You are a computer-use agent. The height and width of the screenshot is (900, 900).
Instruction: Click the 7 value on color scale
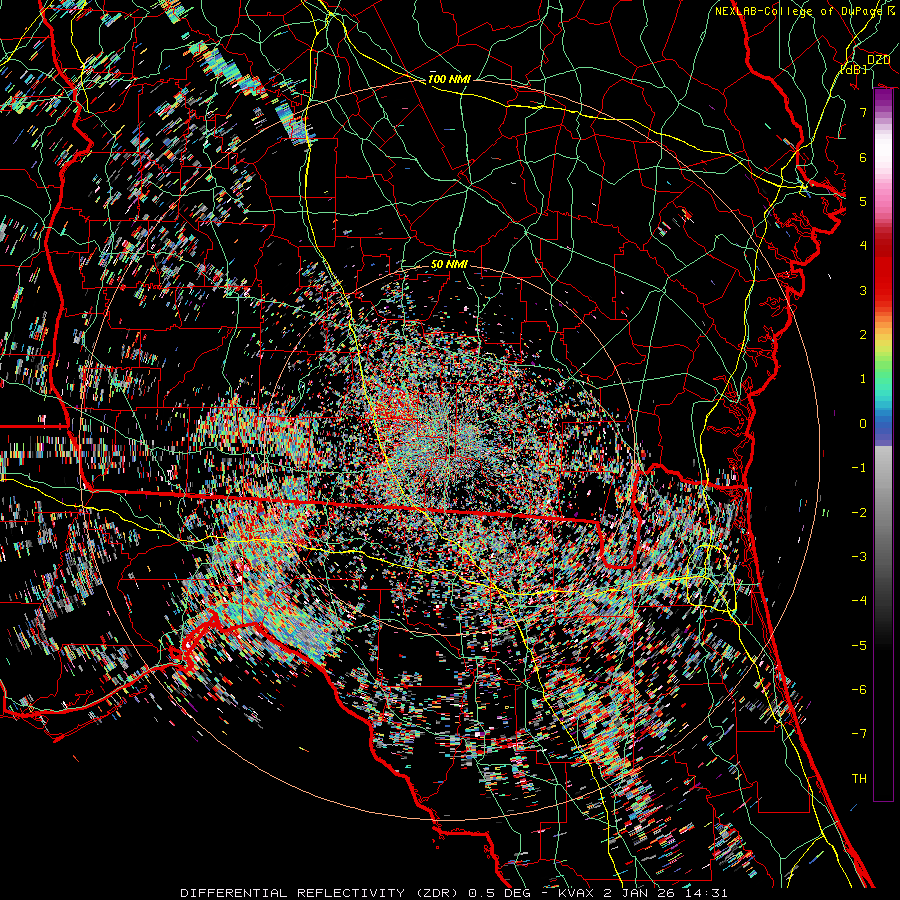pyautogui.click(x=863, y=112)
